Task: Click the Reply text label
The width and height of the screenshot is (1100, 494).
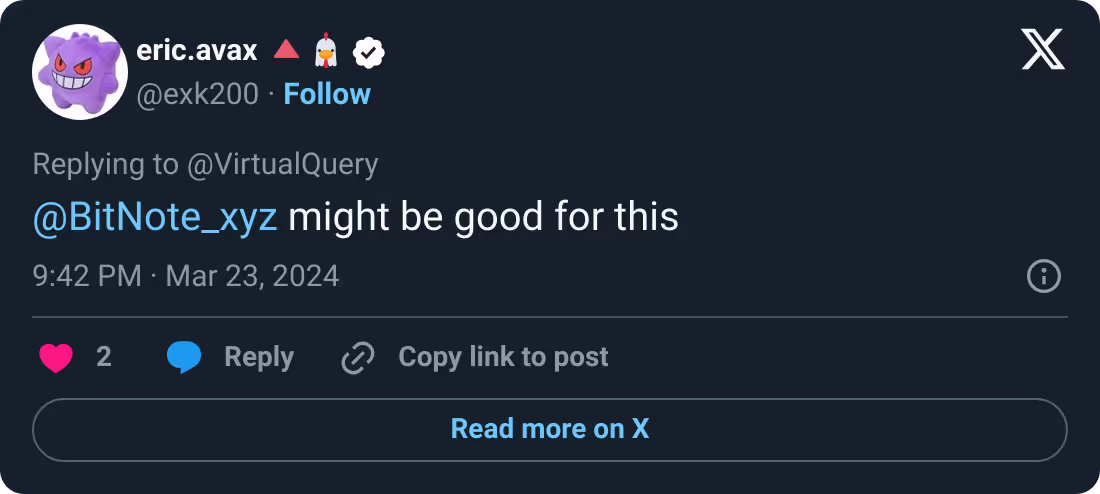Action: coord(259,357)
